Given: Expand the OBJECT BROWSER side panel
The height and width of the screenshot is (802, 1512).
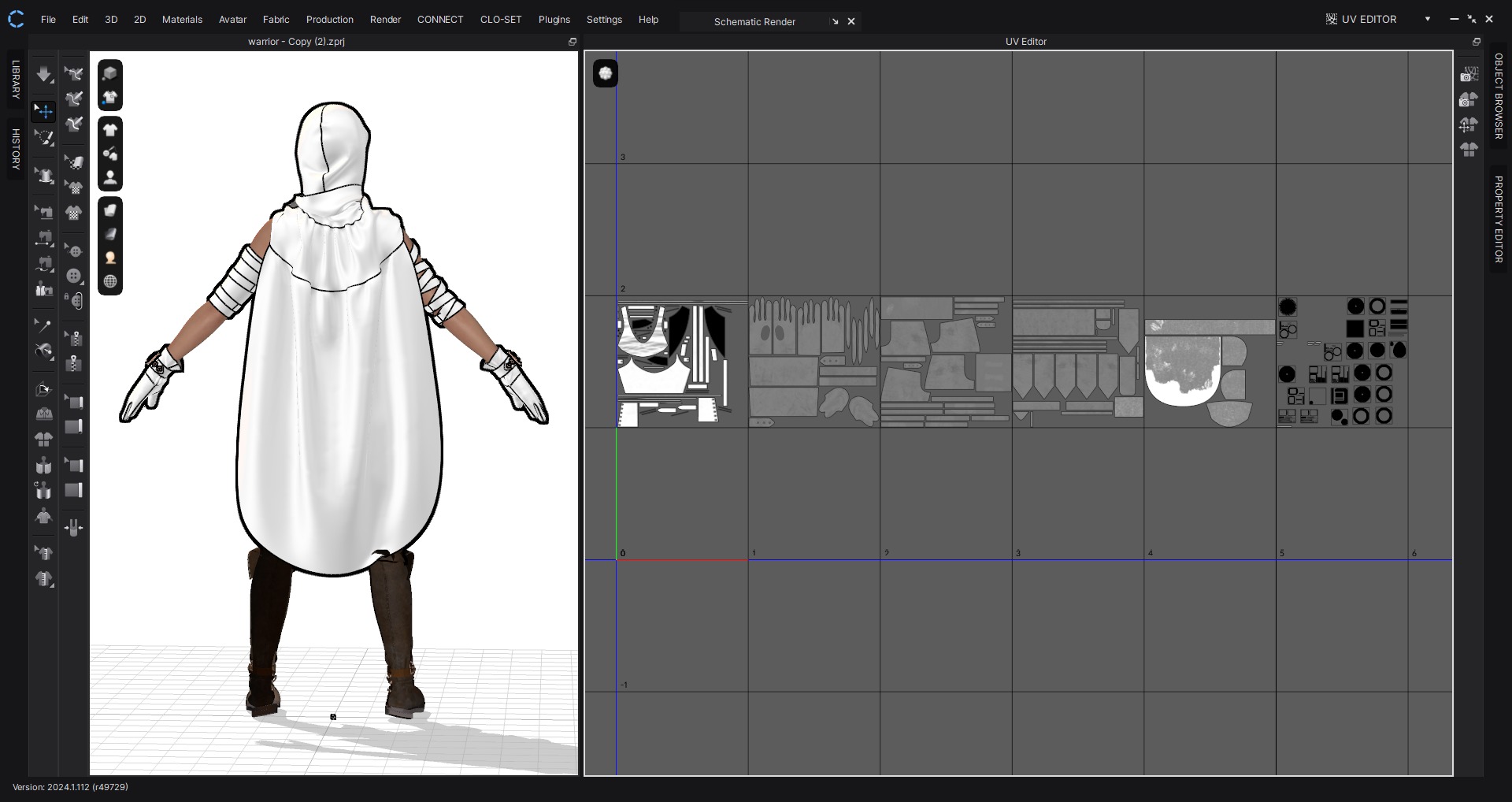Looking at the screenshot, I should coord(1499,96).
